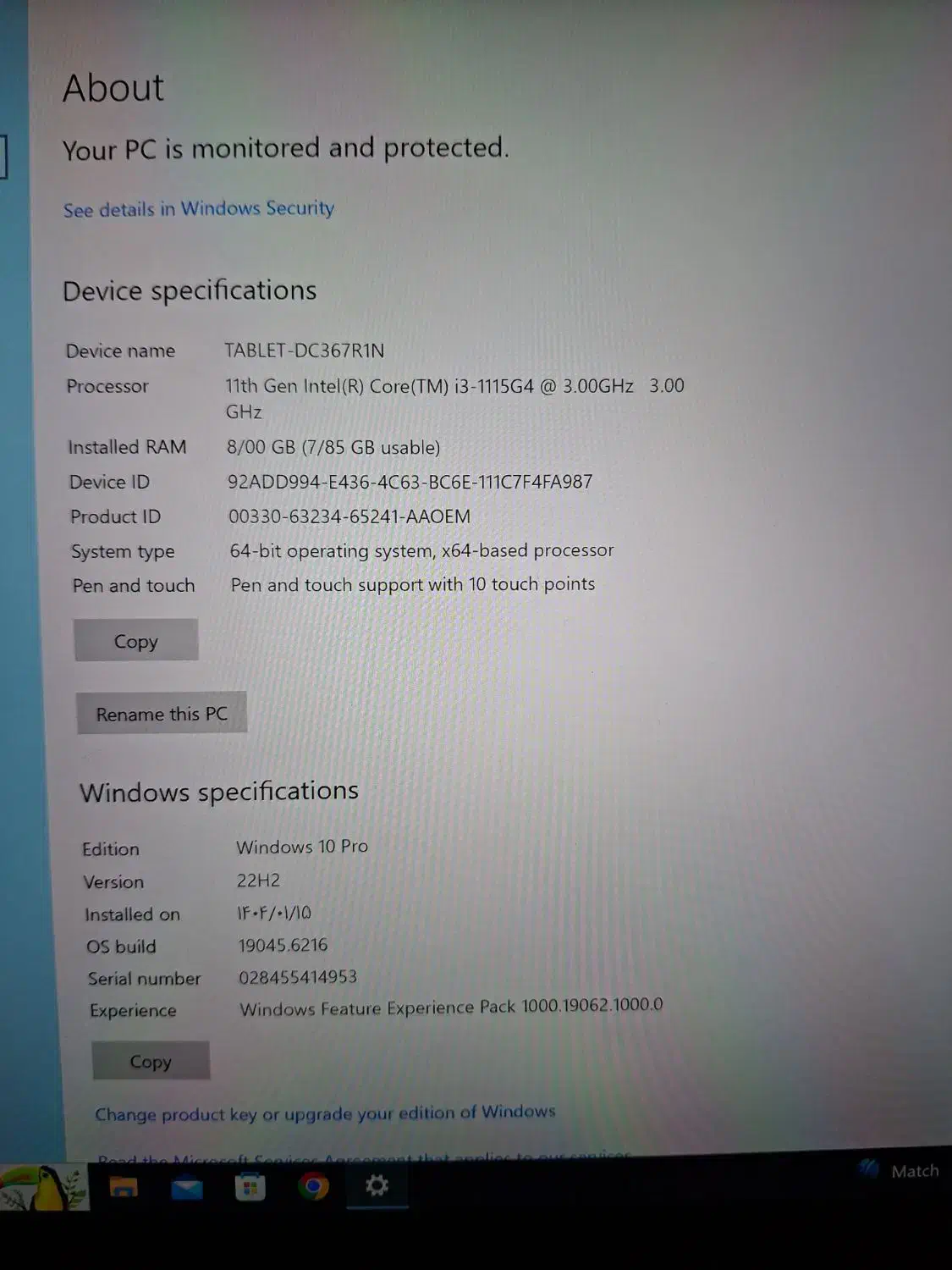Select OS build 19045.6216
The image size is (952, 1270).
(283, 945)
